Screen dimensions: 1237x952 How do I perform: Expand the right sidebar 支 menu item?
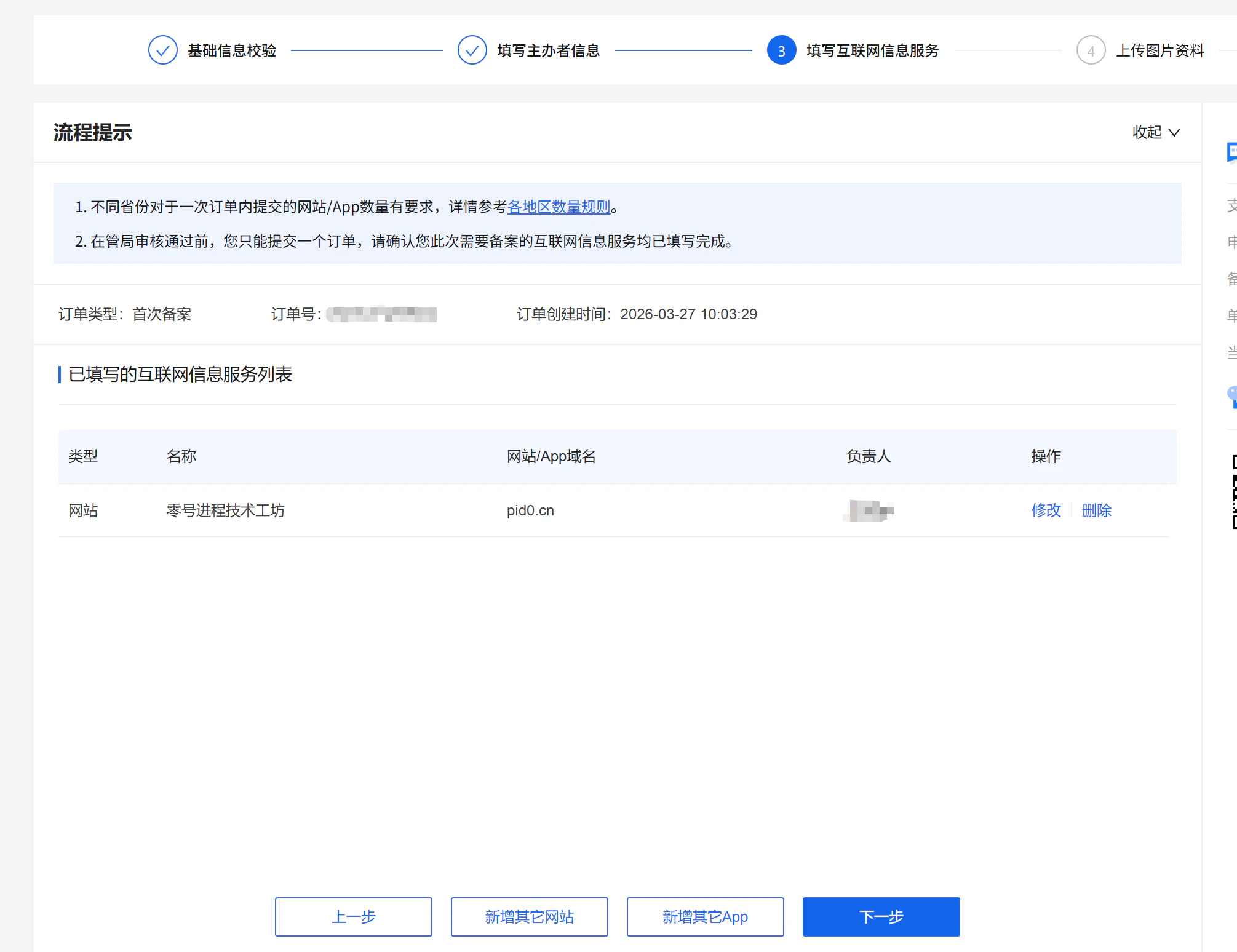[x=1231, y=205]
